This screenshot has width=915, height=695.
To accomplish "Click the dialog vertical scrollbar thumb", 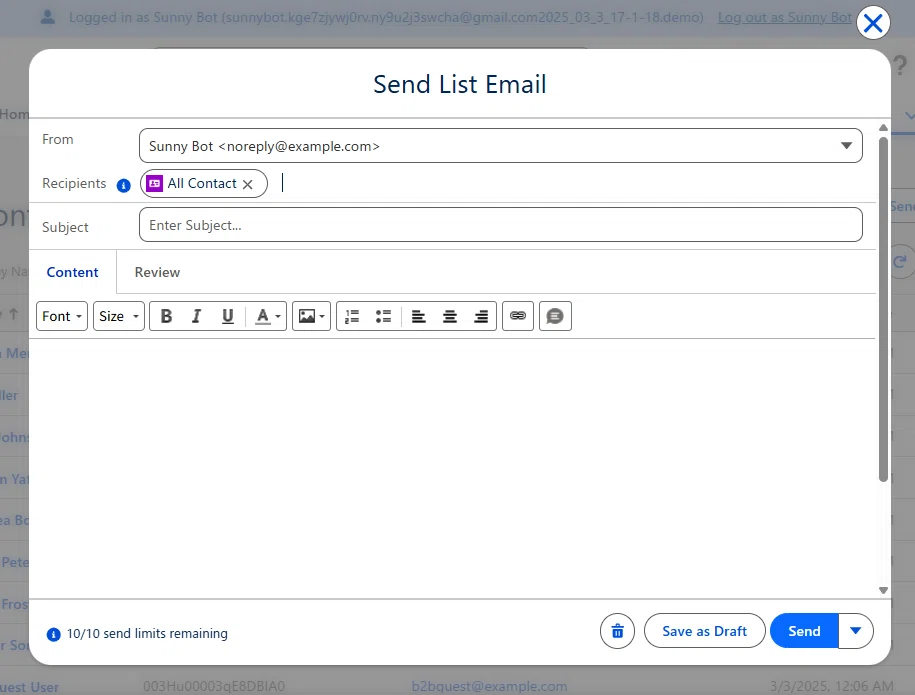I will (883, 309).
